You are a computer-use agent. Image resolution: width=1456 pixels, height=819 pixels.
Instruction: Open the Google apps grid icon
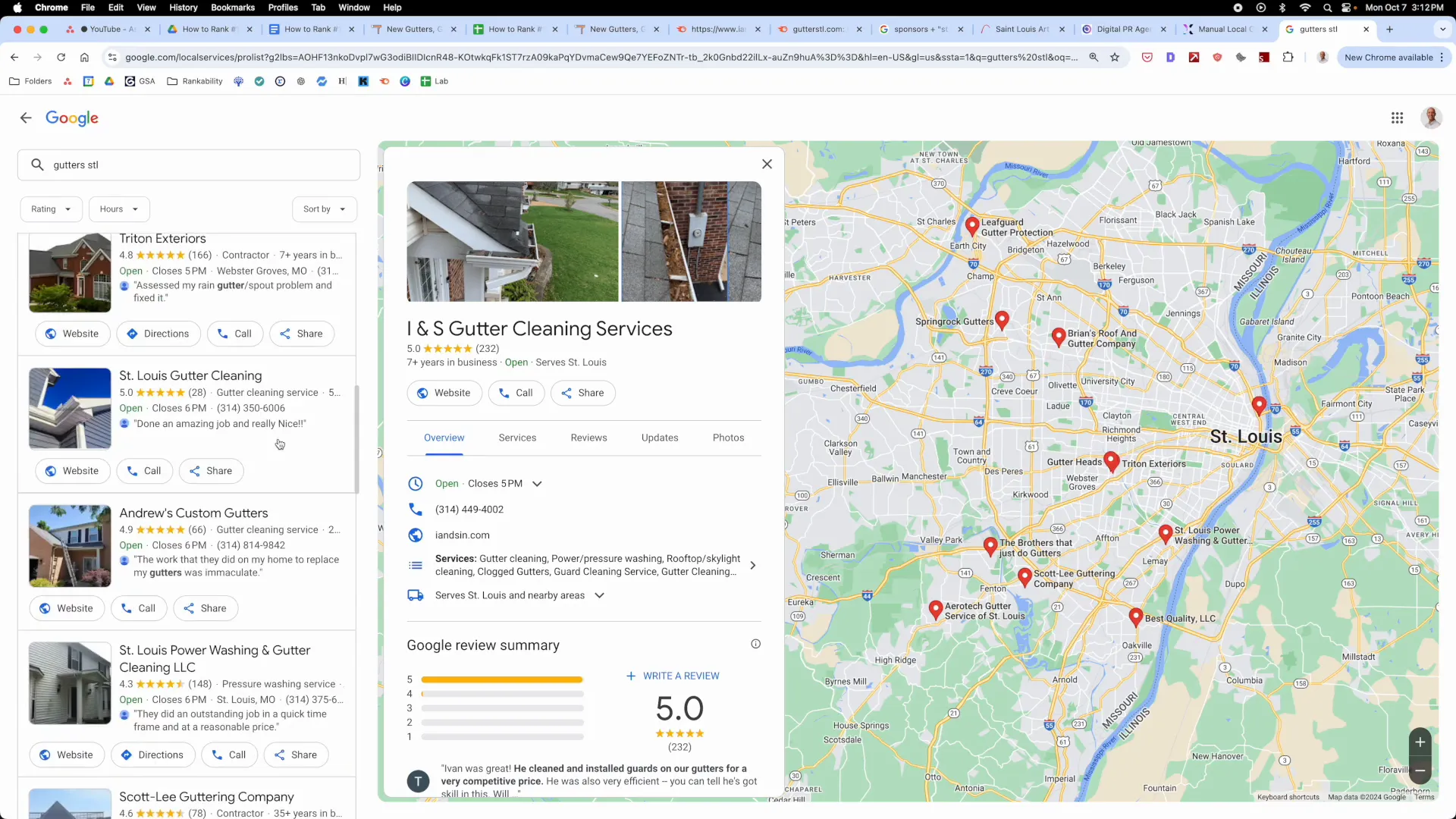click(x=1397, y=118)
